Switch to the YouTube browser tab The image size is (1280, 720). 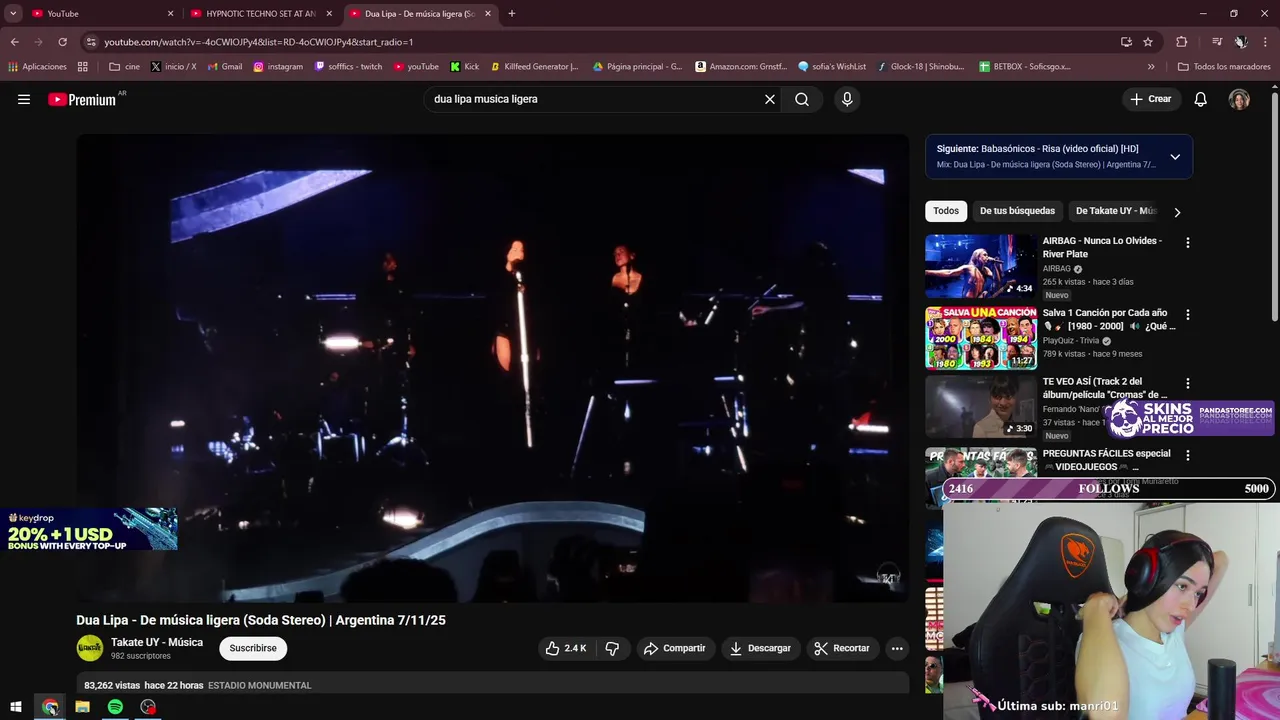tap(98, 13)
